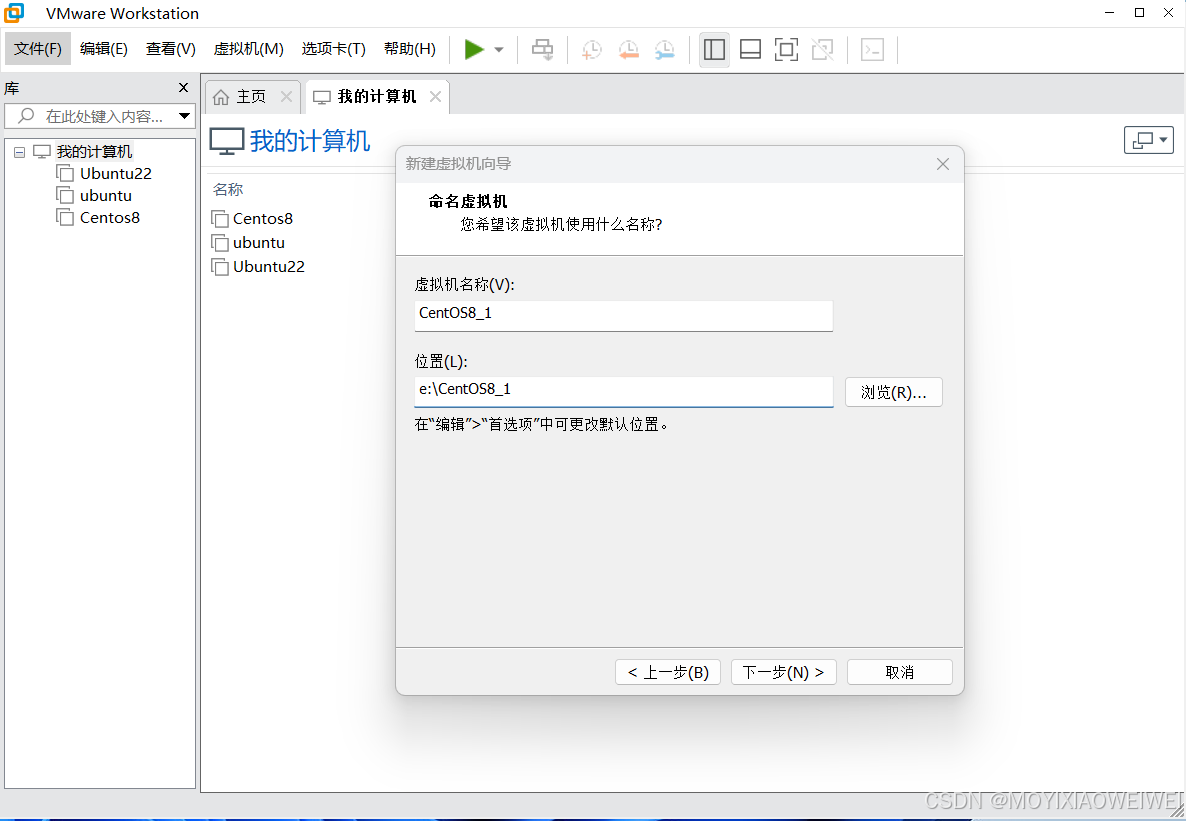Switch to the 主页 tab
Image resolution: width=1186 pixels, height=821 pixels.
click(x=248, y=96)
